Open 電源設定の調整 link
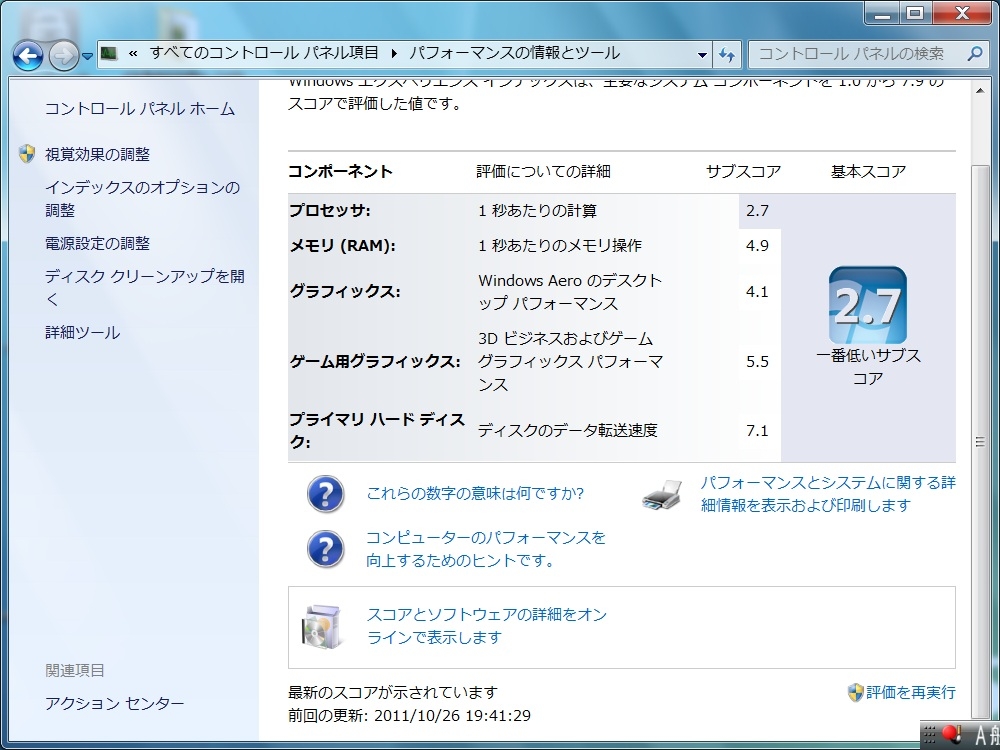The image size is (1000, 750). tap(98, 244)
